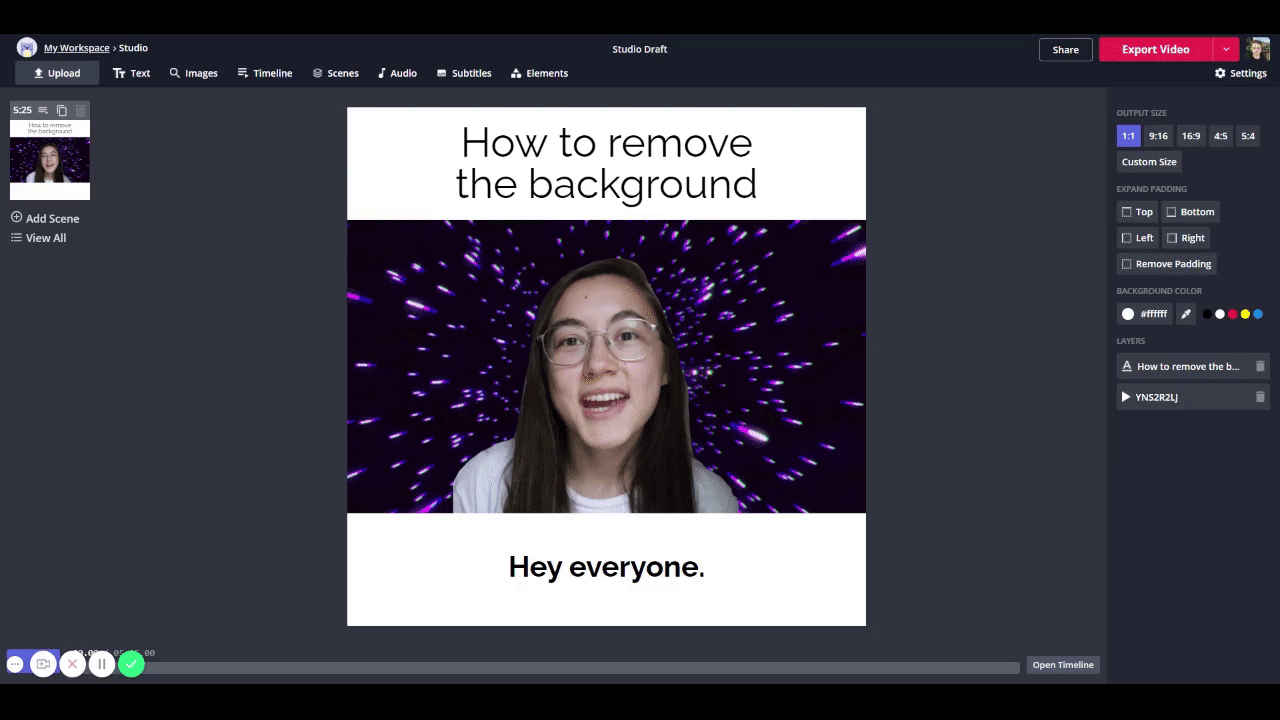The width and height of the screenshot is (1280, 720).
Task: Pick a background color with the eyedropper
Action: click(x=1186, y=314)
